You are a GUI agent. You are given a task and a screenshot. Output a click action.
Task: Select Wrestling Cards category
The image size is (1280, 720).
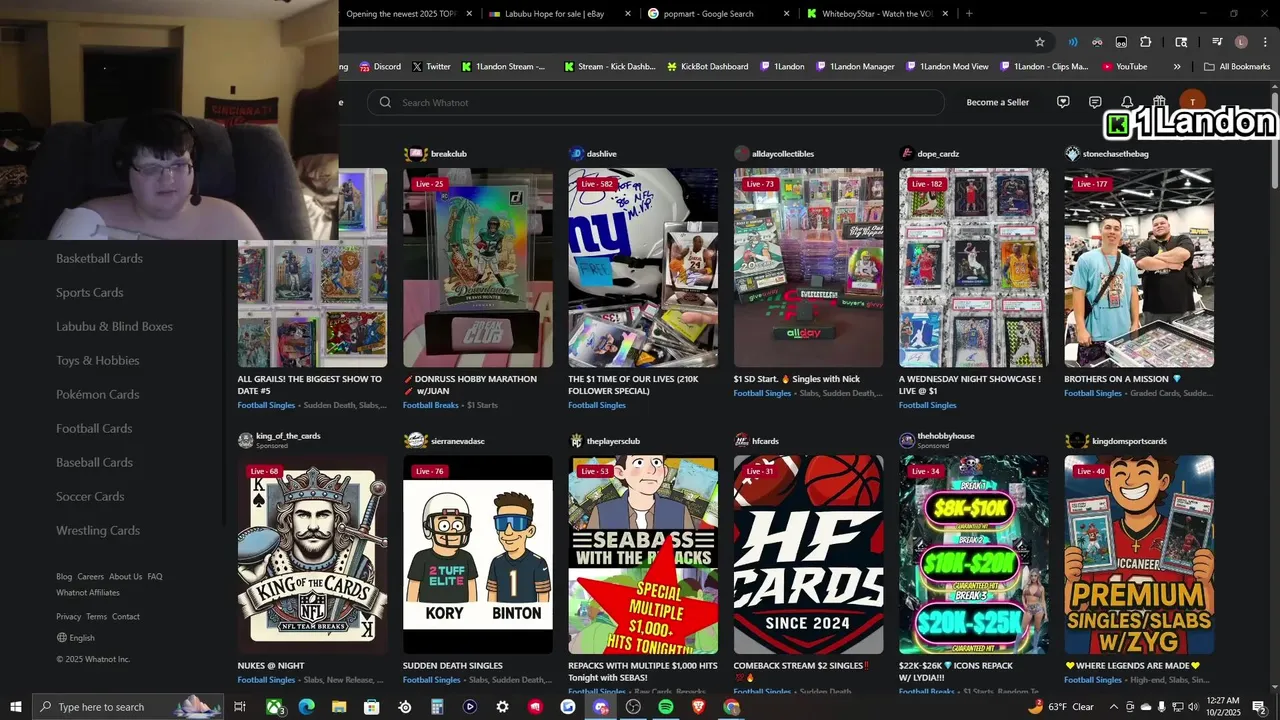tap(98, 530)
